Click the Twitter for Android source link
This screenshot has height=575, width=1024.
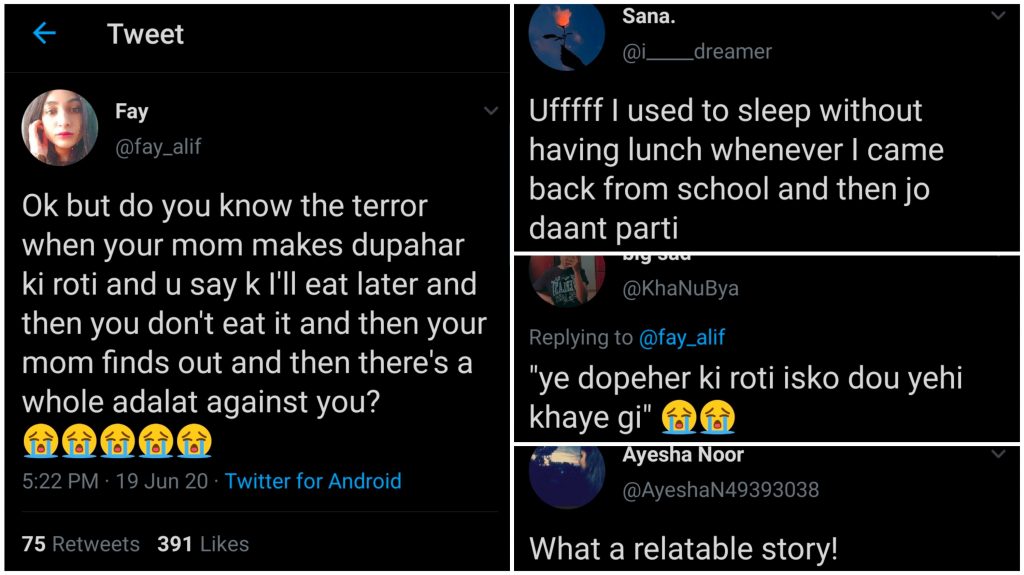[x=313, y=481]
